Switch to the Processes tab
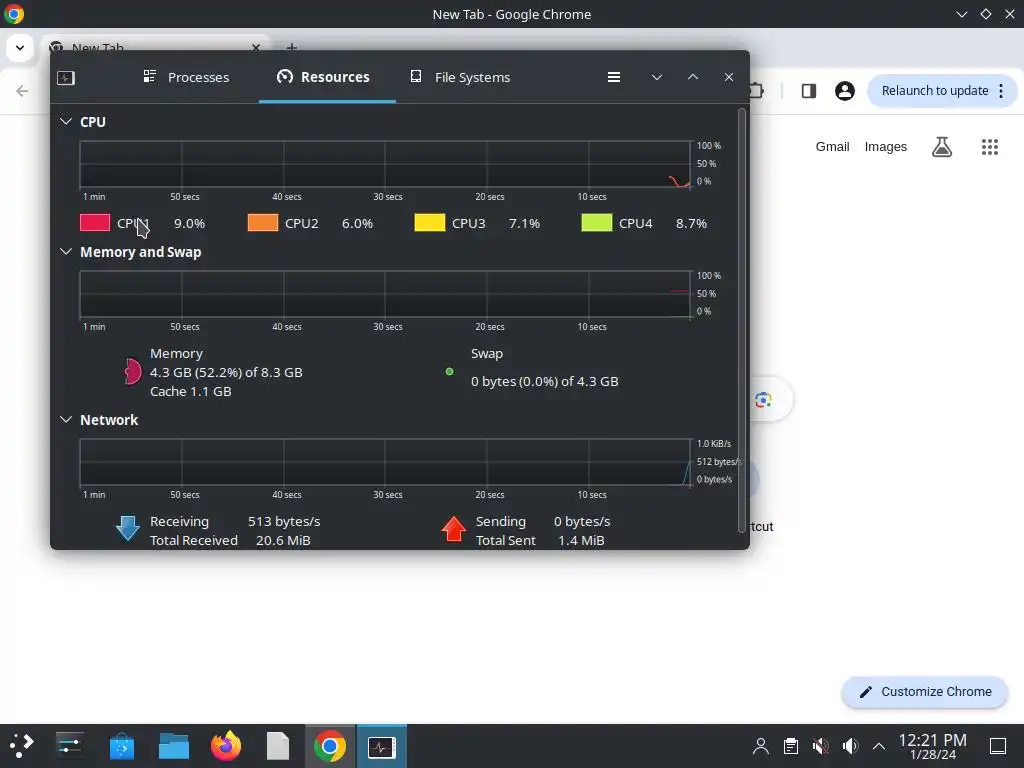This screenshot has width=1024, height=768. coord(186,77)
